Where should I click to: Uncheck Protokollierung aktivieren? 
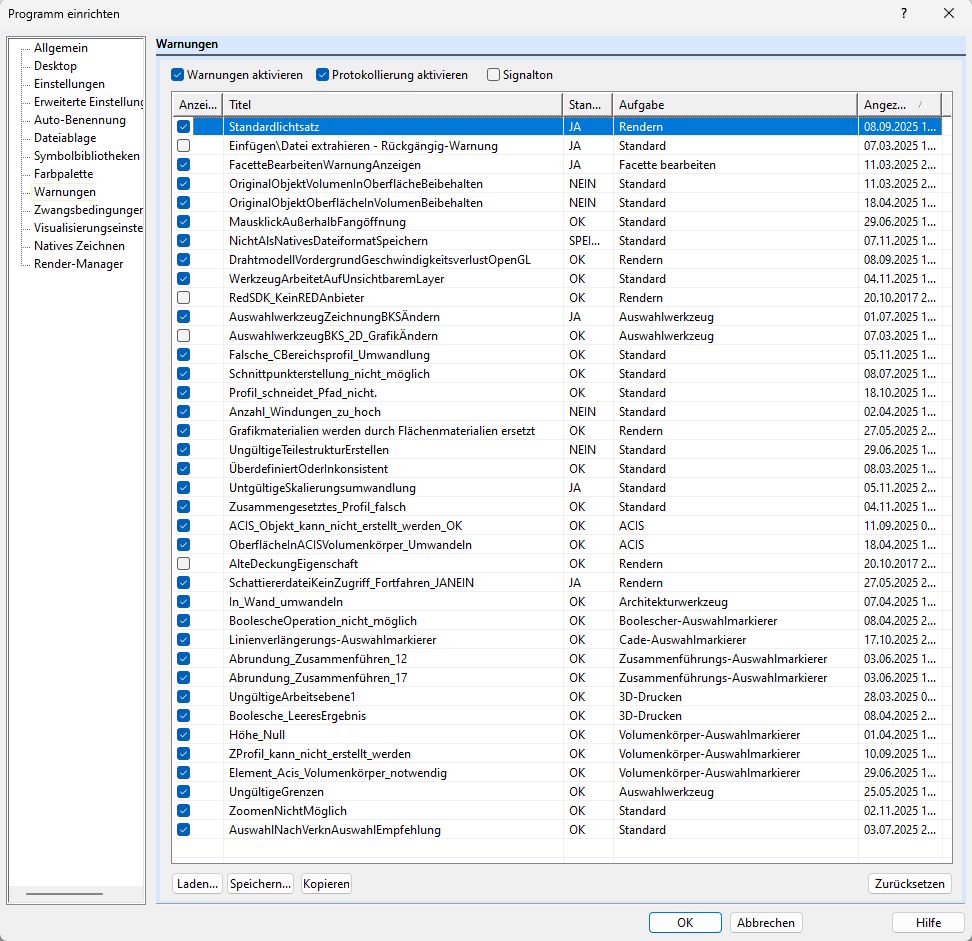tap(323, 75)
